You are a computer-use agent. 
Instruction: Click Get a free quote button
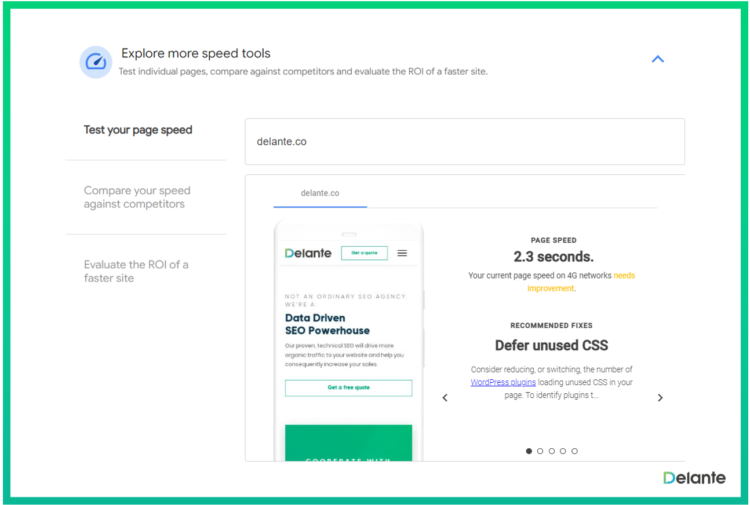pos(348,388)
